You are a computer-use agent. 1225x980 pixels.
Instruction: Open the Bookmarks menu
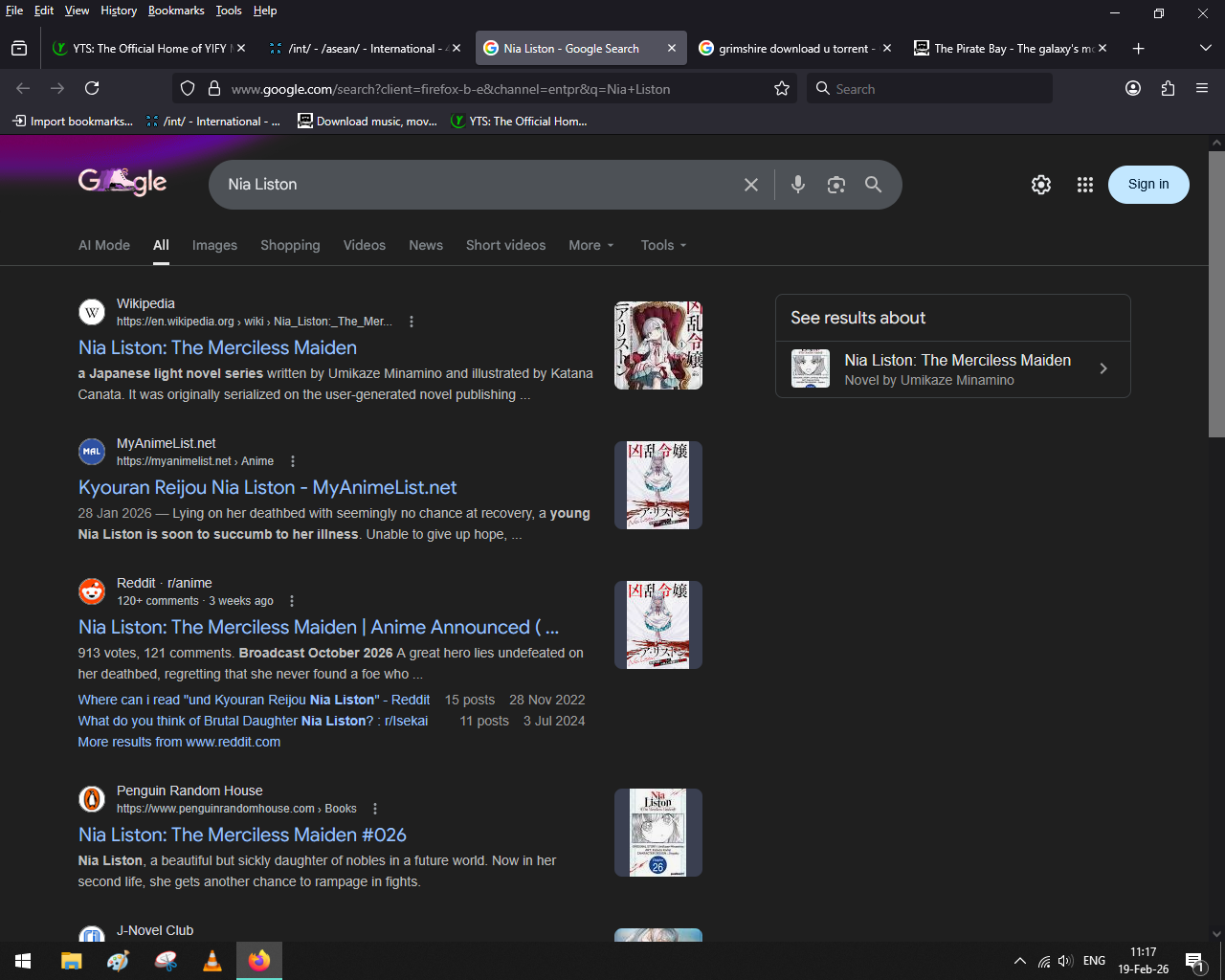176,11
